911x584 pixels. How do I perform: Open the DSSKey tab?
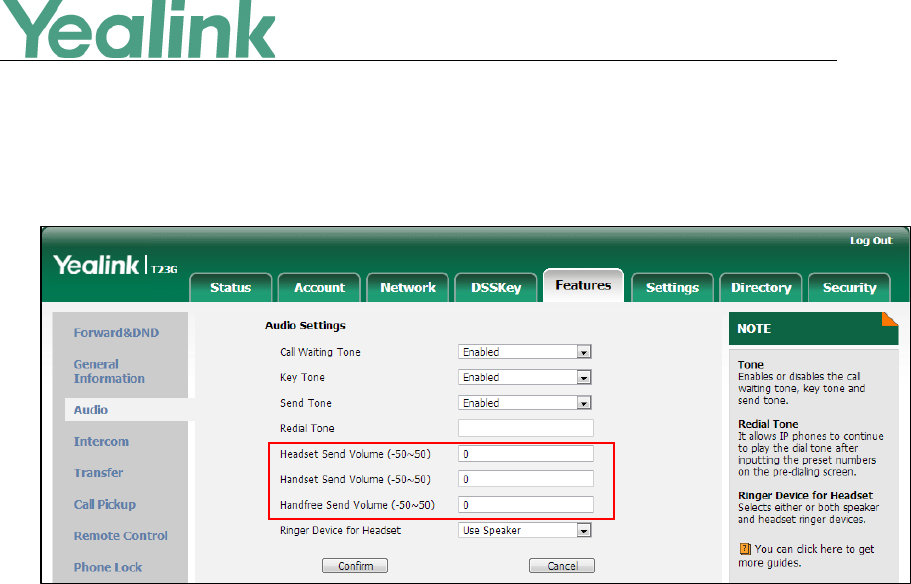click(496, 288)
